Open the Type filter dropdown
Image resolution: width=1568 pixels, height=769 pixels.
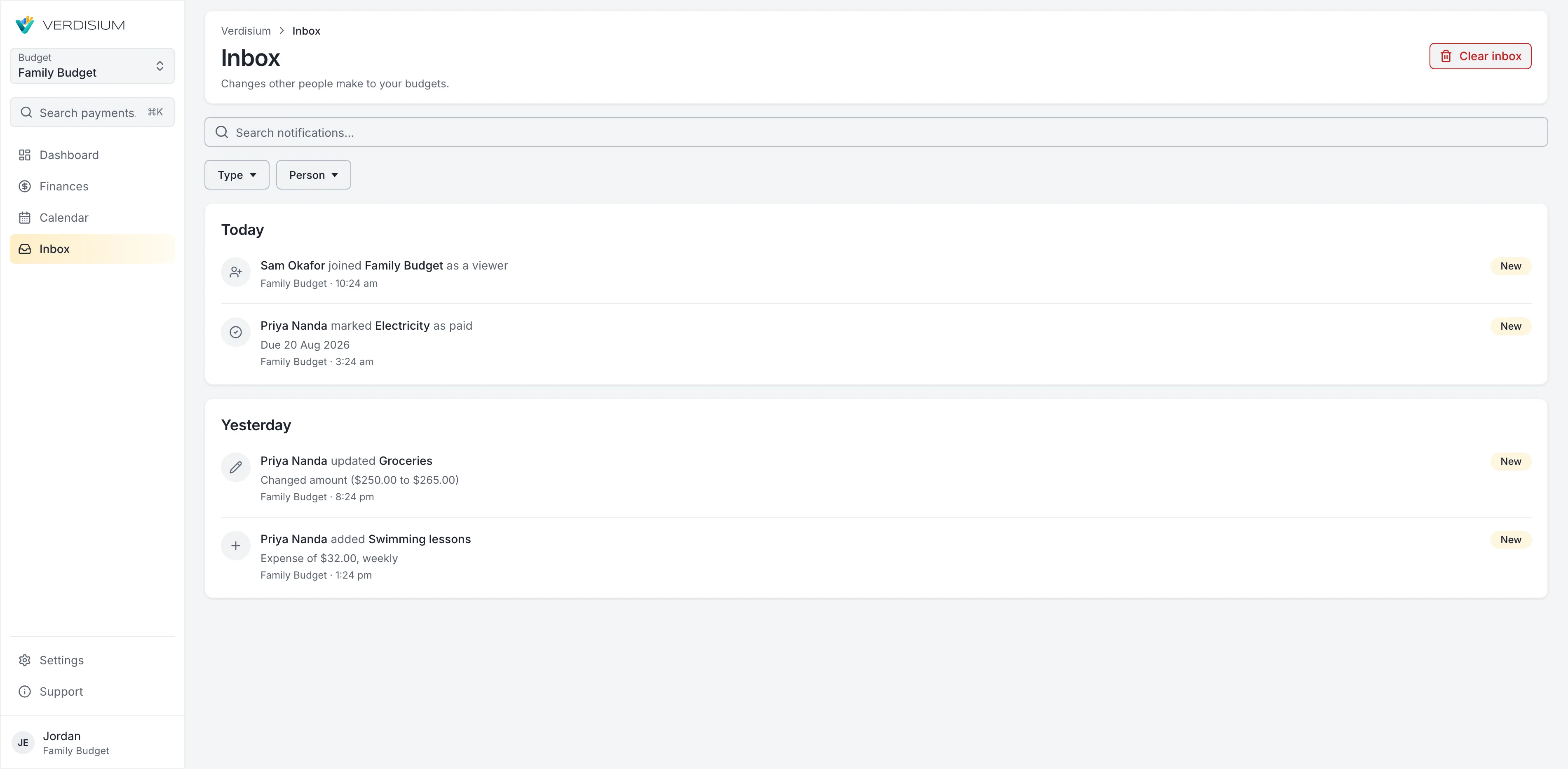point(237,175)
